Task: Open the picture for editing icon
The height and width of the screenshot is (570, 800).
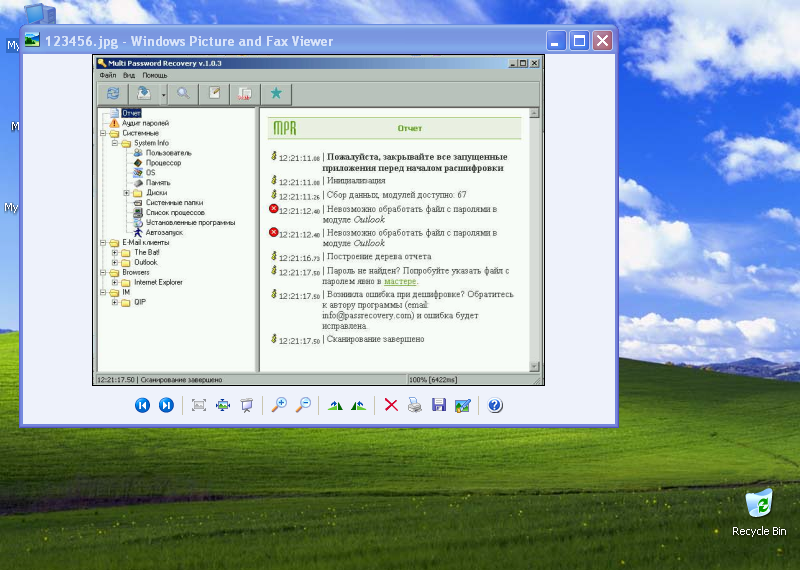Action: tap(463, 405)
